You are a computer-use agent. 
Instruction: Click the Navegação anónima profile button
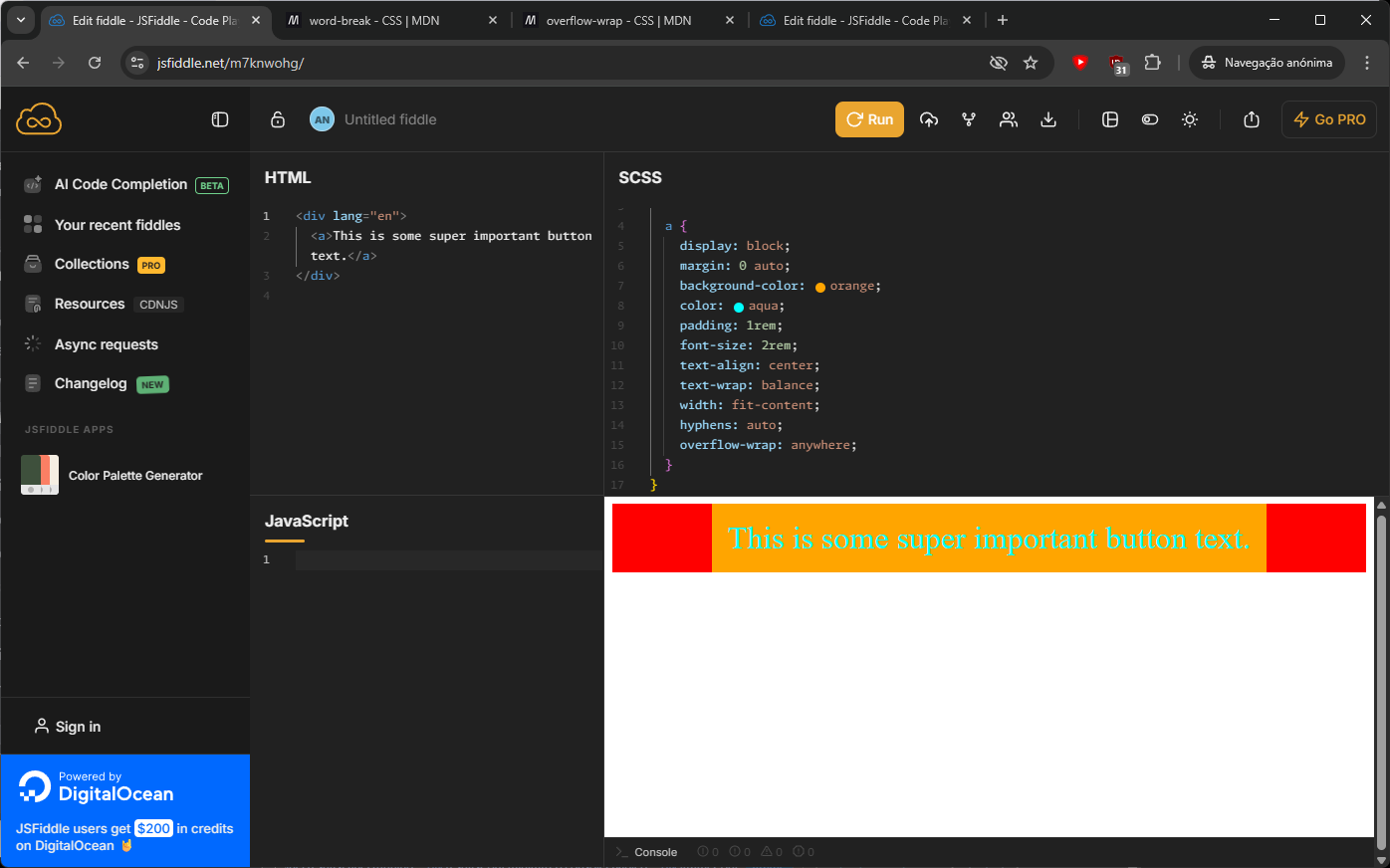[1268, 63]
